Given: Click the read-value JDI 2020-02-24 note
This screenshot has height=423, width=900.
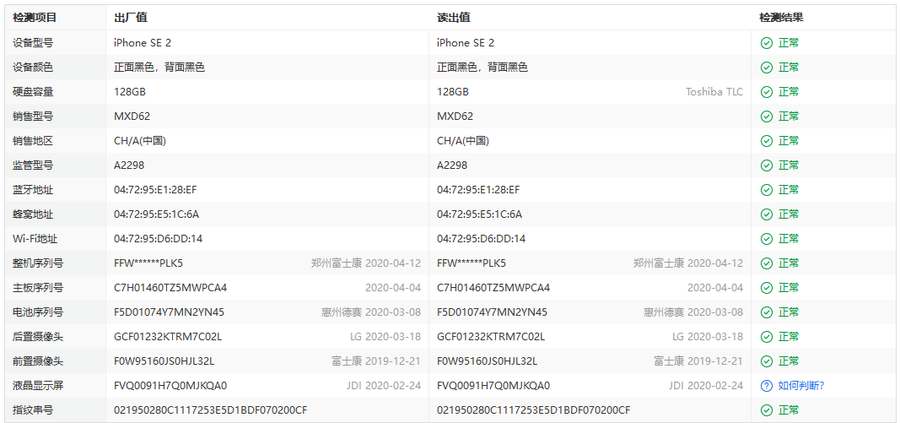Looking at the screenshot, I should tap(706, 386).
